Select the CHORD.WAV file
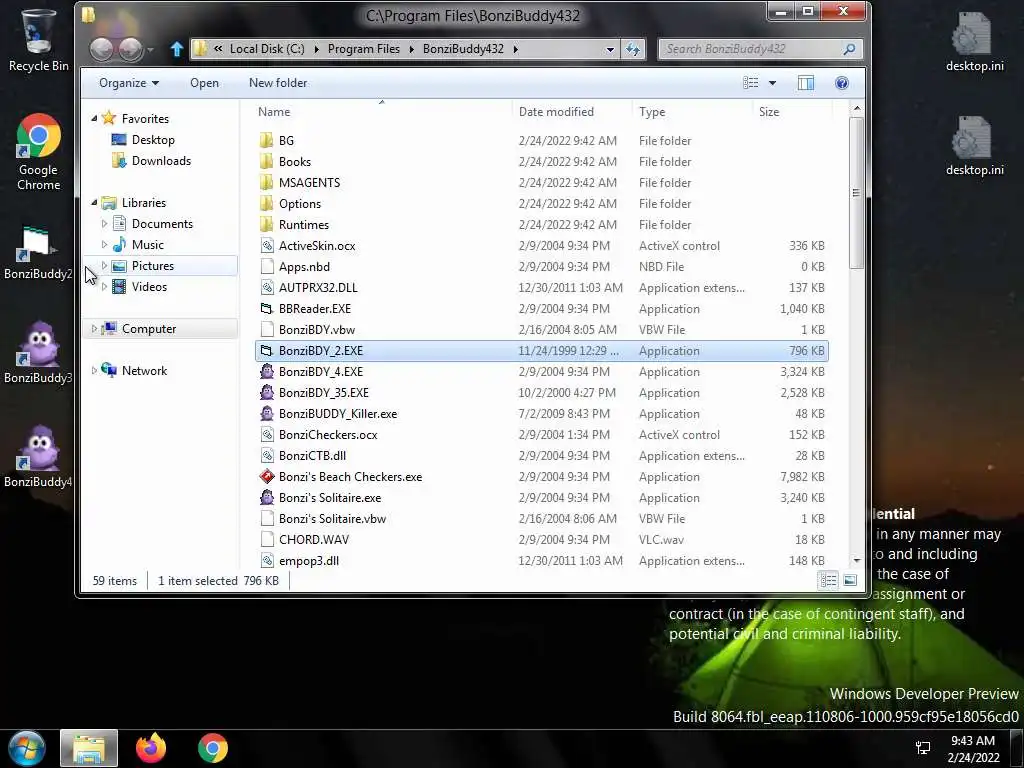The height and width of the screenshot is (768, 1024). pos(542,539)
